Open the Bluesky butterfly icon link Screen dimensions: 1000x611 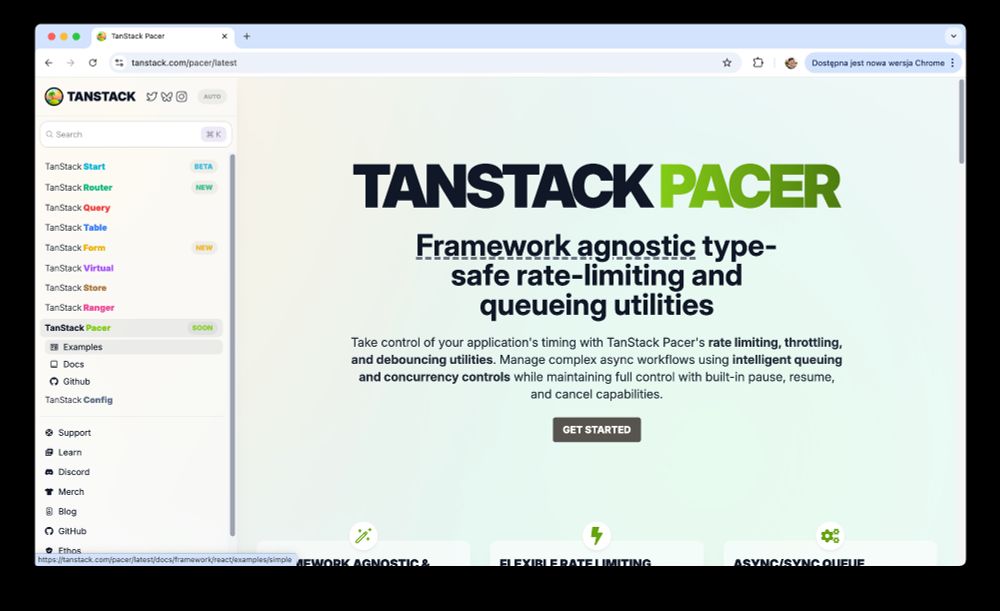coord(166,96)
